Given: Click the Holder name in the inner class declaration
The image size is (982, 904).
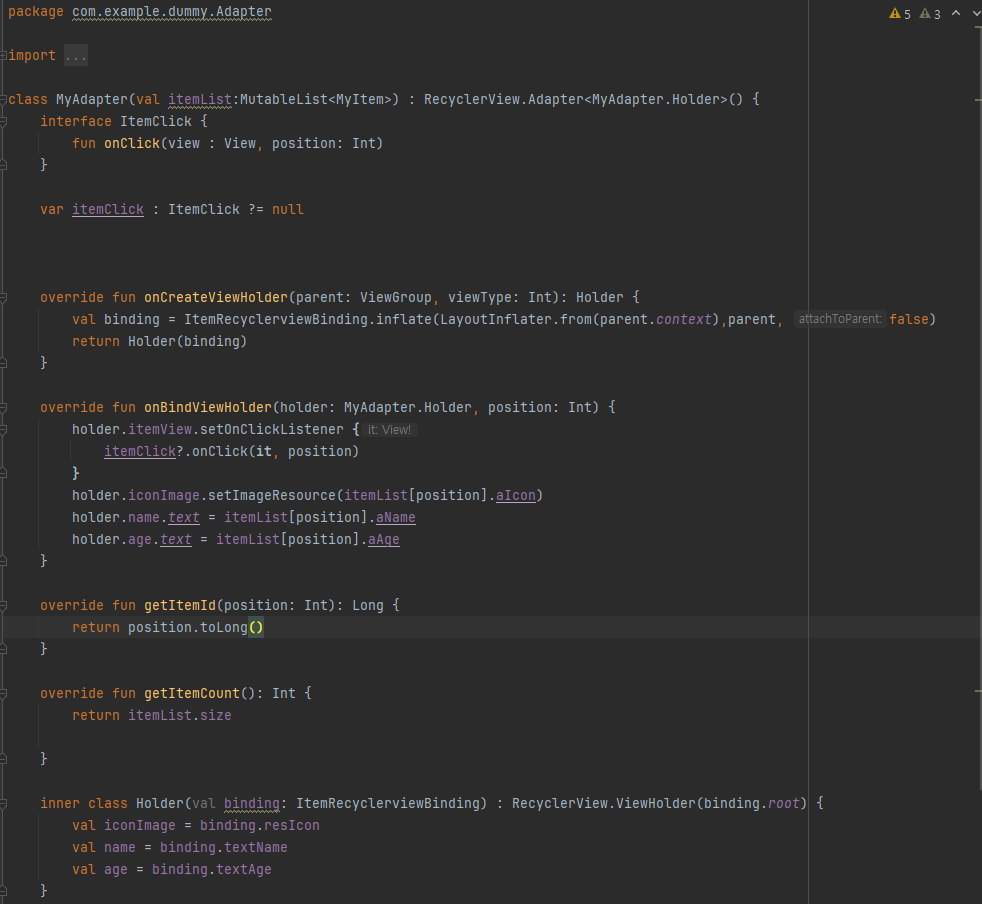Looking at the screenshot, I should (160, 804).
